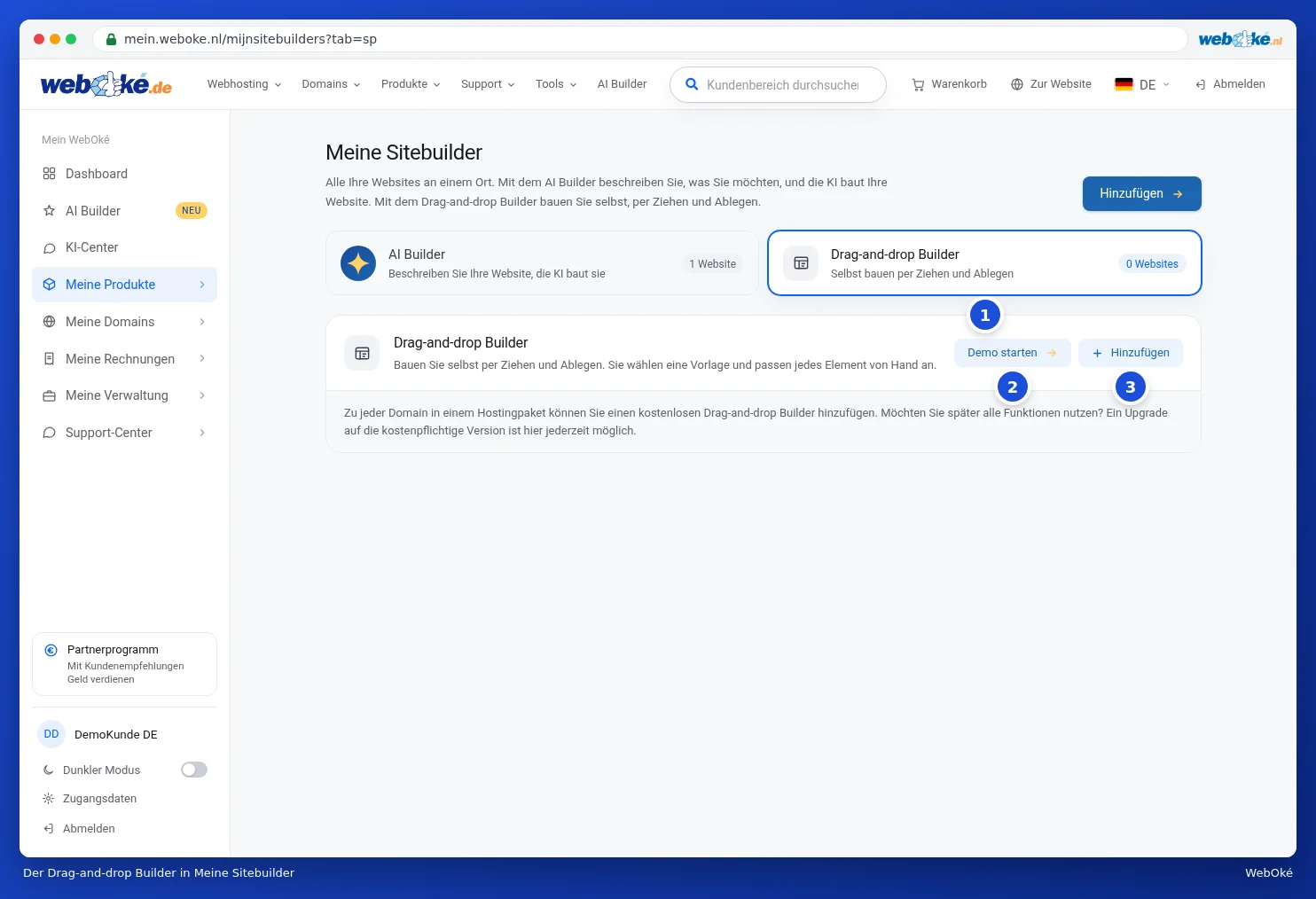Image resolution: width=1316 pixels, height=899 pixels.
Task: Click Abmelden at the sidebar bottom
Action: click(79, 829)
